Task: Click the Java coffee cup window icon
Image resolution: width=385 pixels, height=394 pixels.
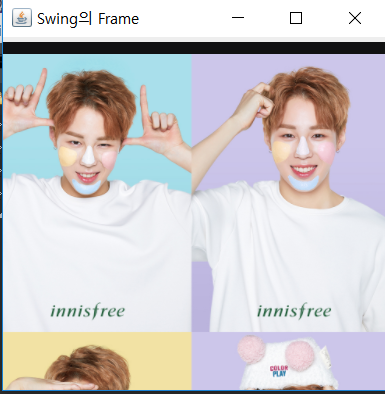Action: coord(22,18)
